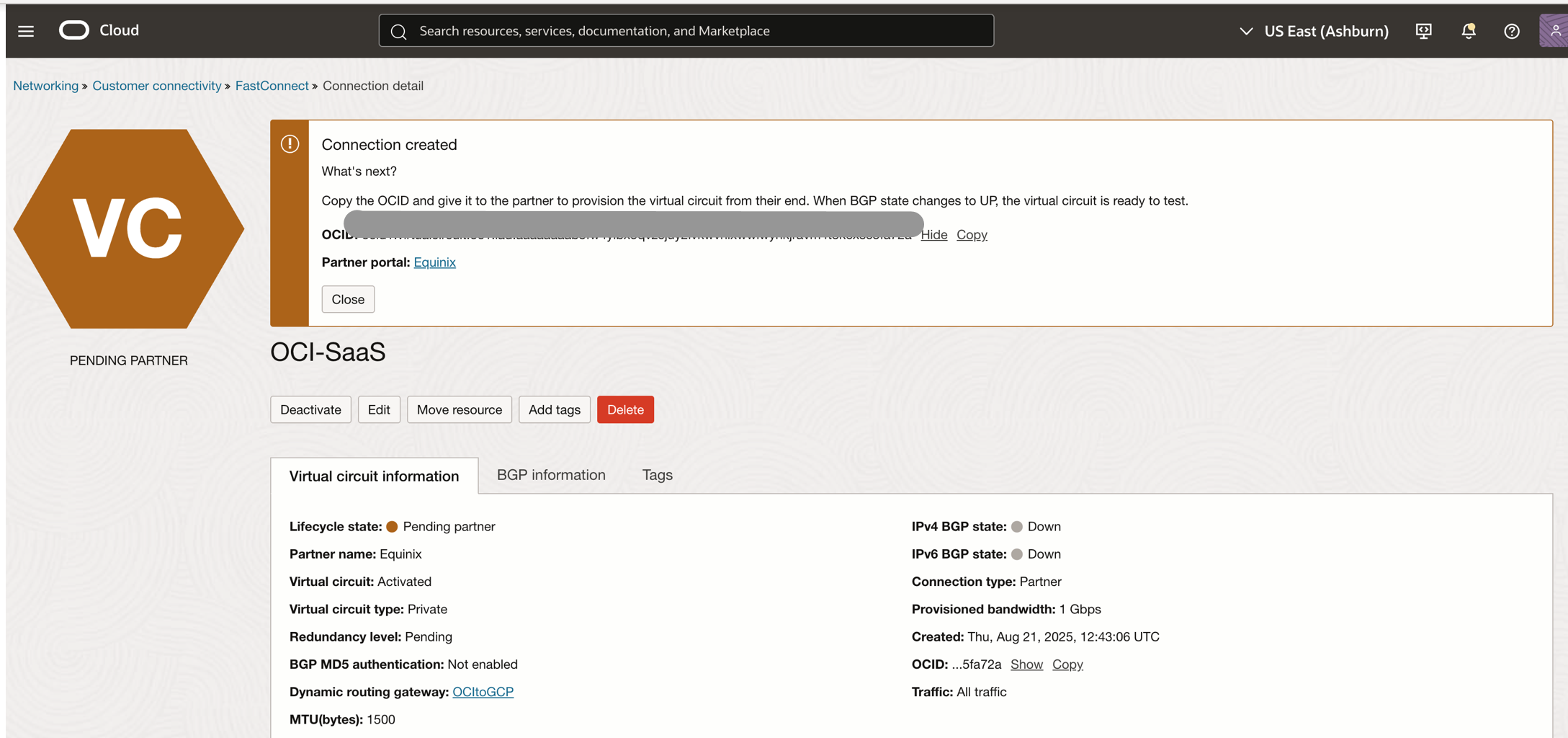The image size is (1568, 738).
Task: Show the full OCID in circuit details
Action: [1026, 664]
